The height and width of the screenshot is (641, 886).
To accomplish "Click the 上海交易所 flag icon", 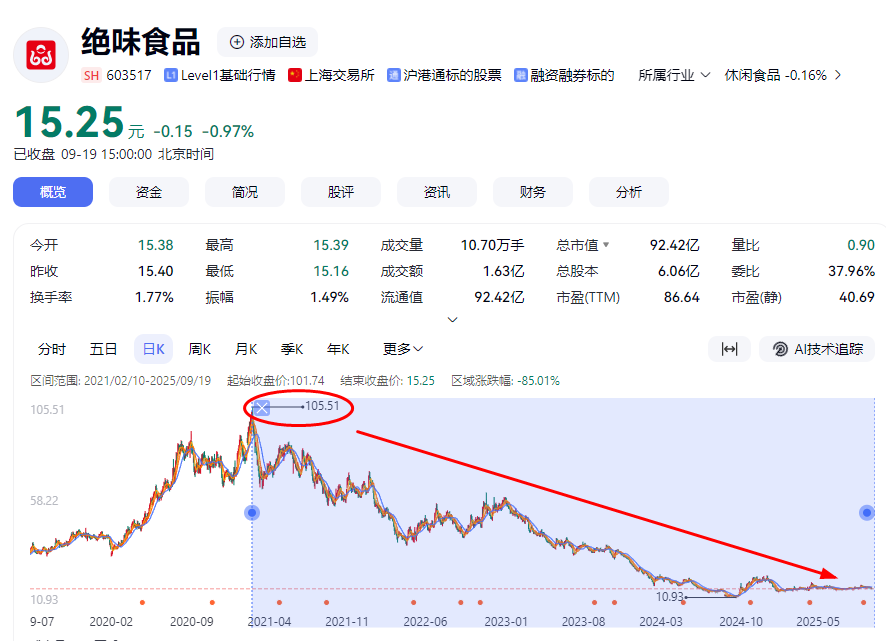I will tap(294, 75).
